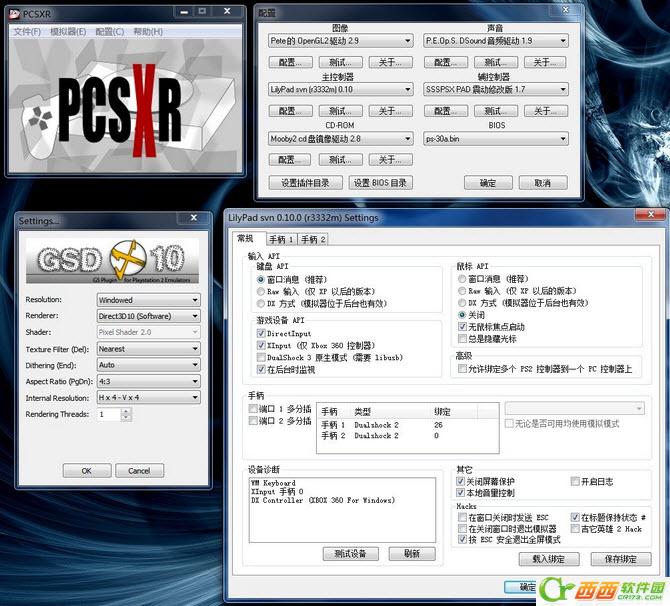Open the 帮助(H) menu in PCSXR

148,32
